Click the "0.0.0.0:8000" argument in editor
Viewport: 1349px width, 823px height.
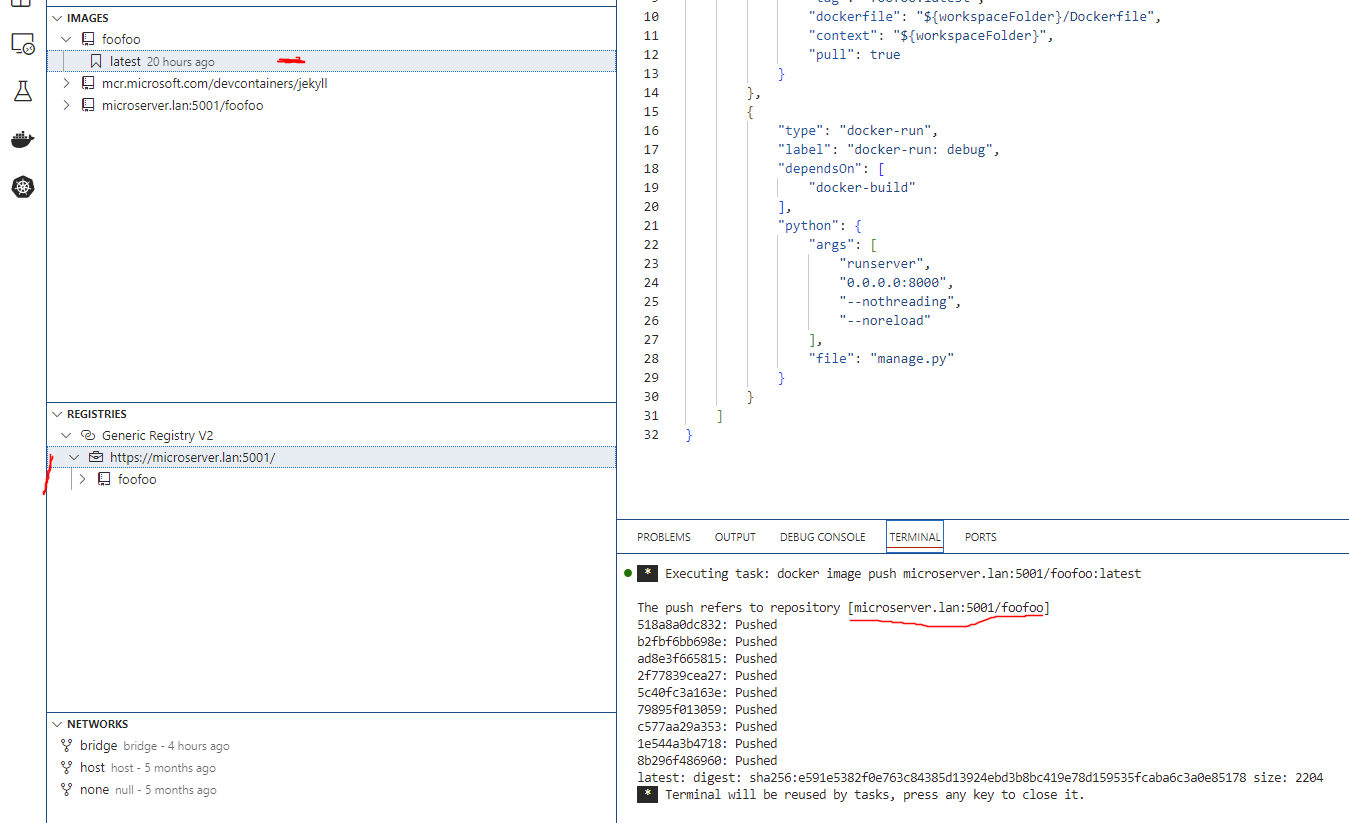(894, 283)
